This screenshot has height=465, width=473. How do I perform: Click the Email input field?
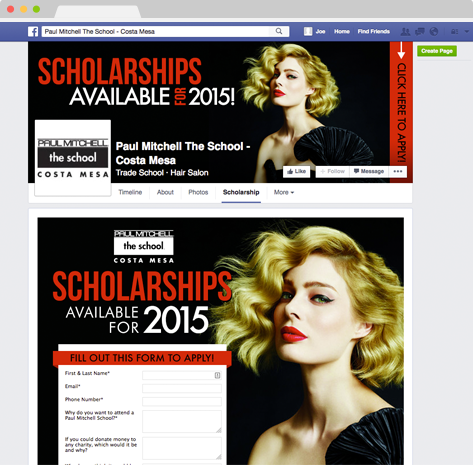182,389
